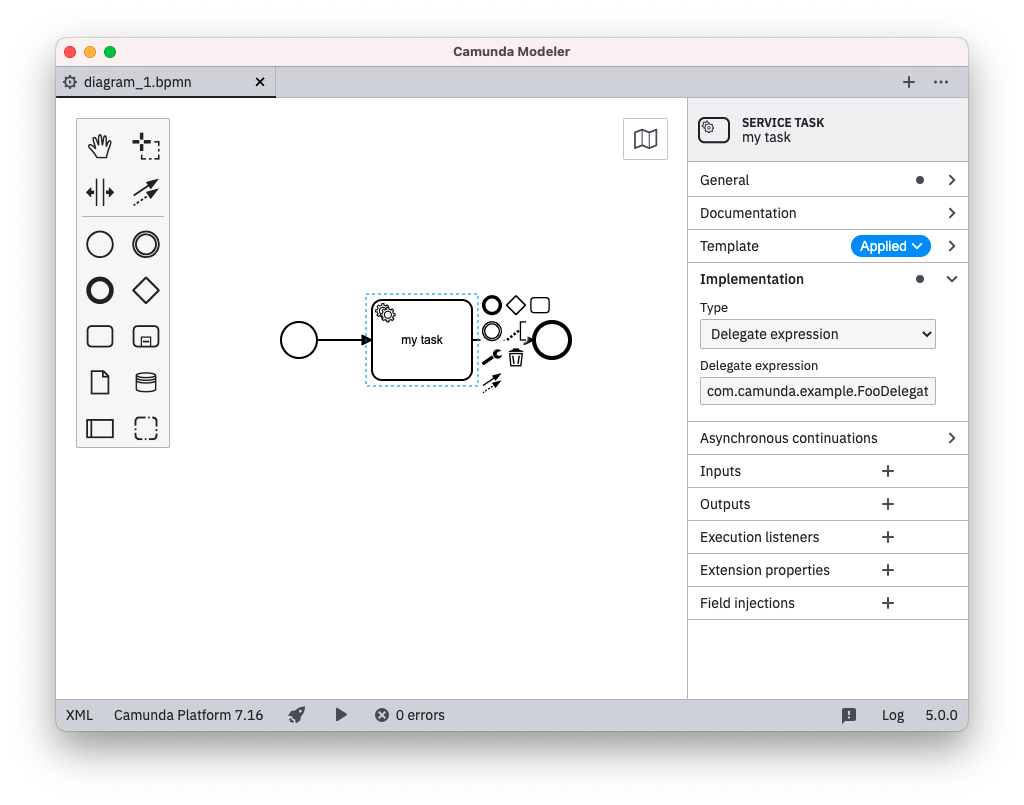Click the rocket deploy icon

(x=297, y=715)
